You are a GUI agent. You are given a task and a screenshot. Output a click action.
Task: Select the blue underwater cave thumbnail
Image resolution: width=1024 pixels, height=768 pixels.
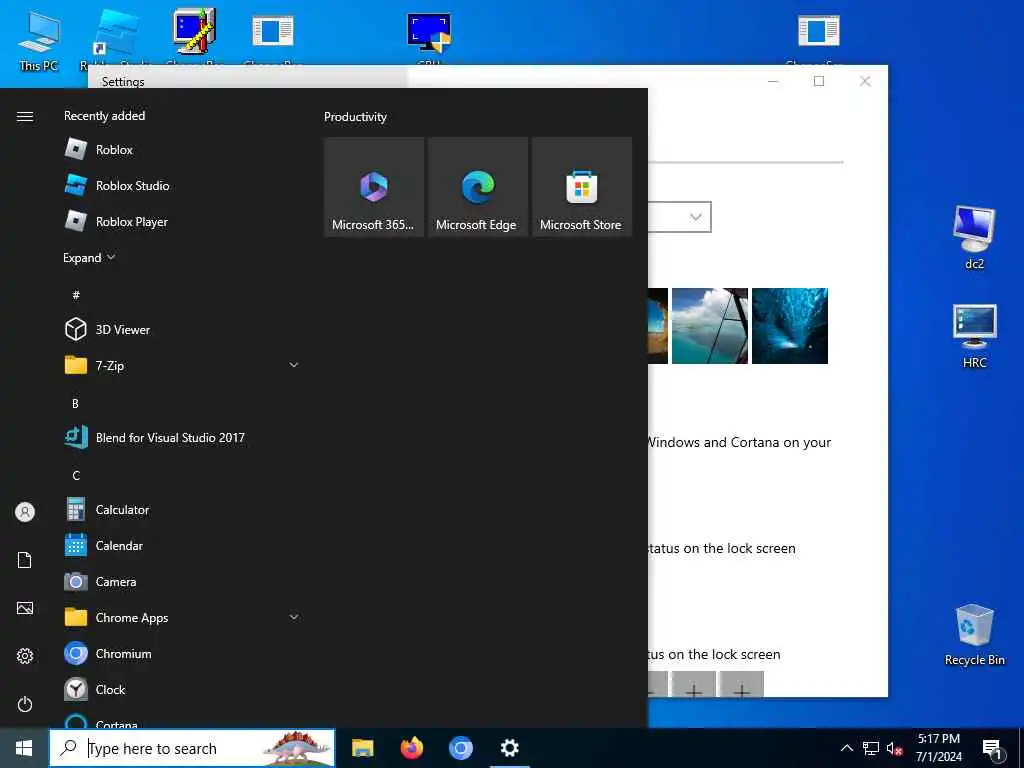coord(790,326)
